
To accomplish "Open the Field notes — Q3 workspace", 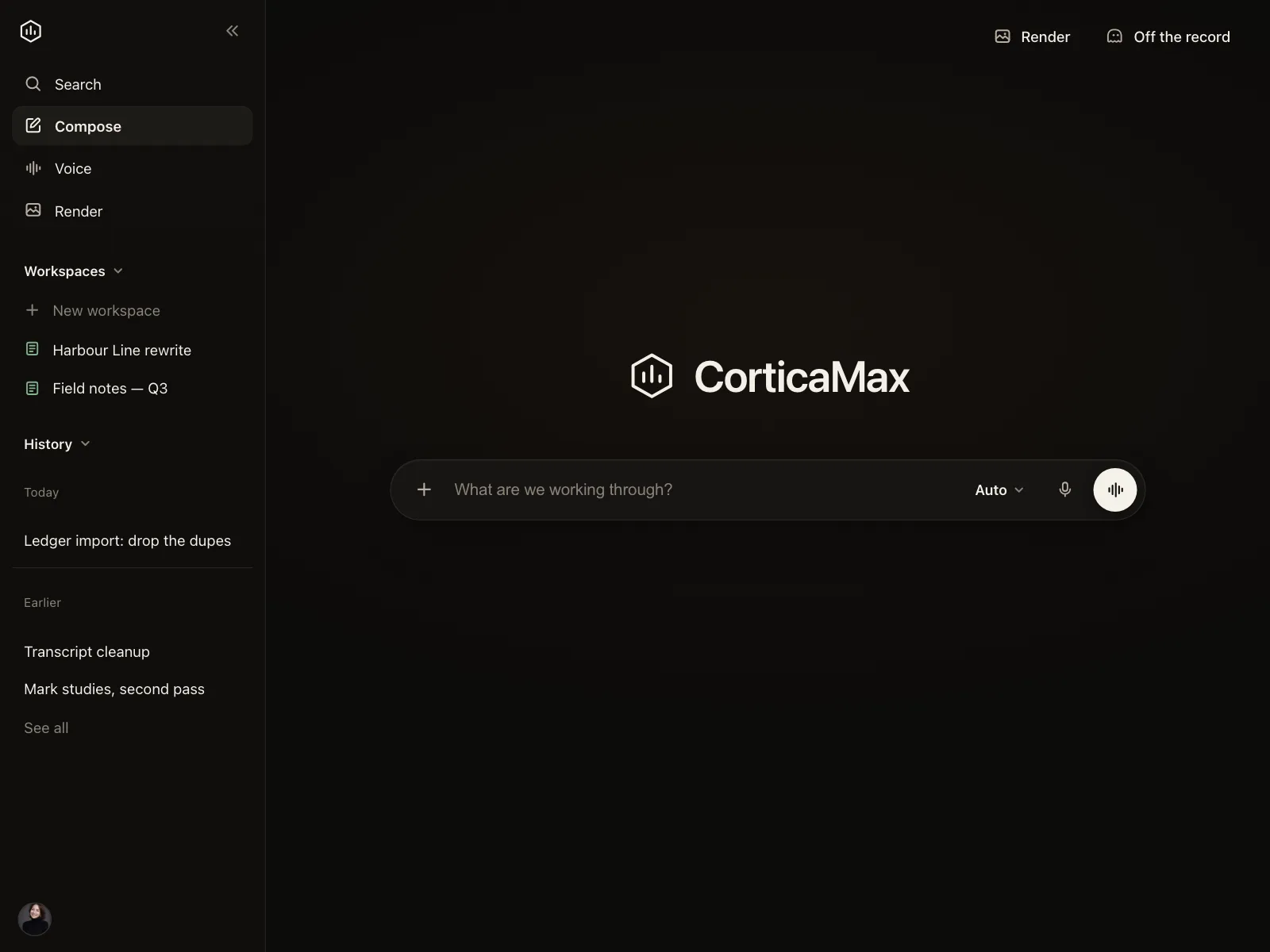I will click(96, 388).
